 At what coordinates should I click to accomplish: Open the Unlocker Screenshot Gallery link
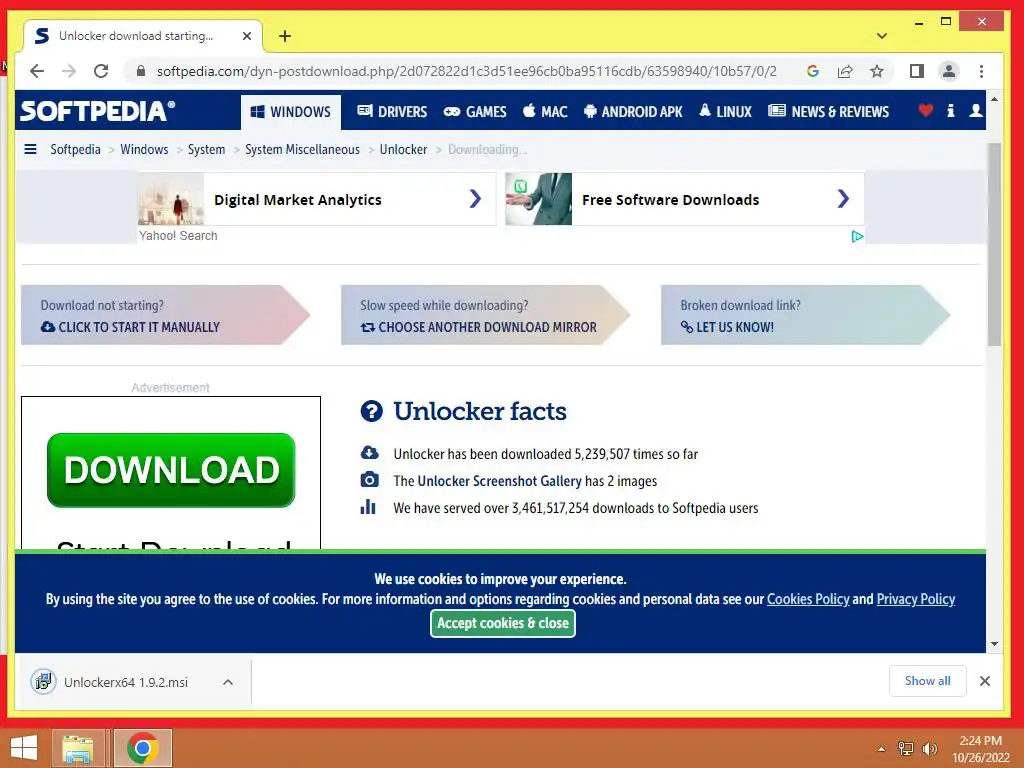(499, 481)
